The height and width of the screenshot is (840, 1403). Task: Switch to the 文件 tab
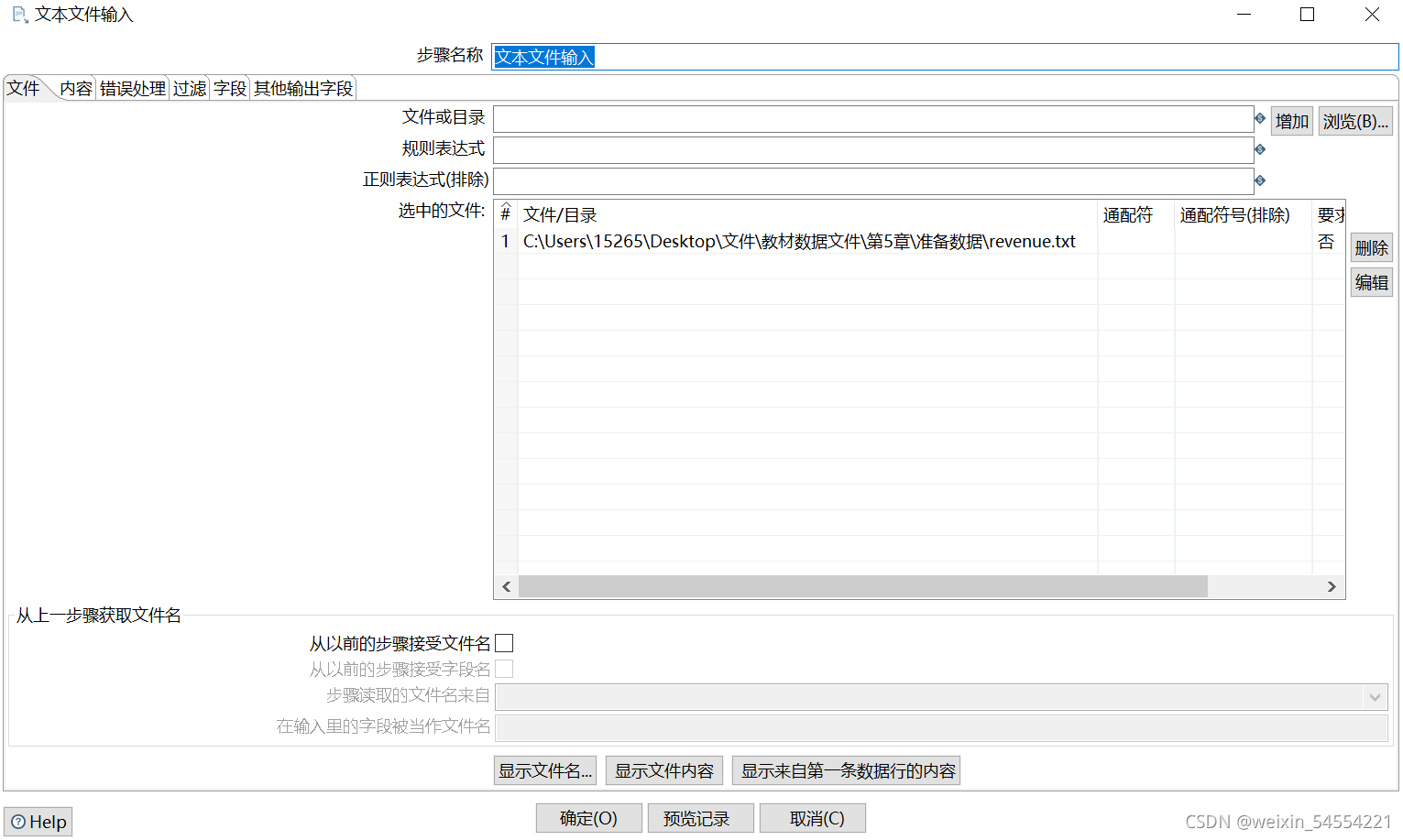24,88
